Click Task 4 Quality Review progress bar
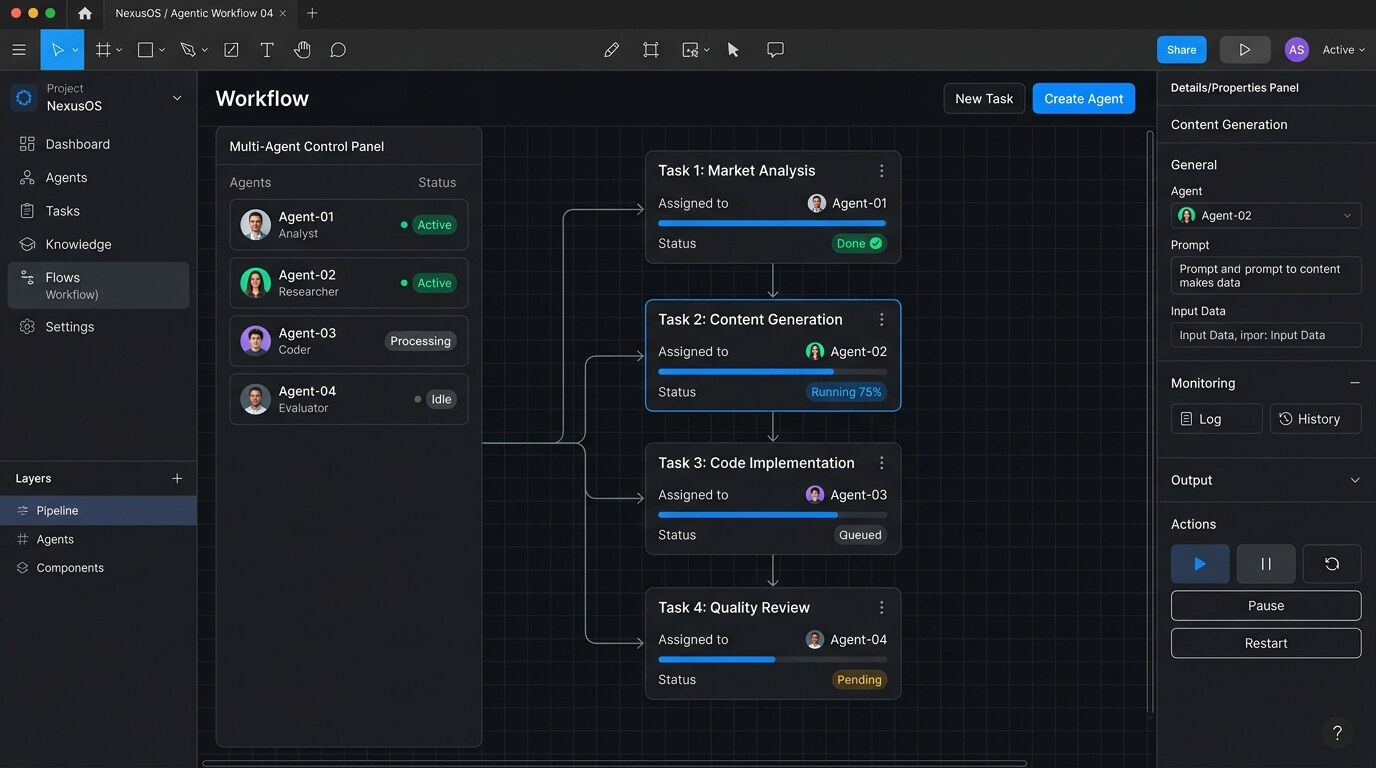Image resolution: width=1376 pixels, height=768 pixels. pos(772,660)
